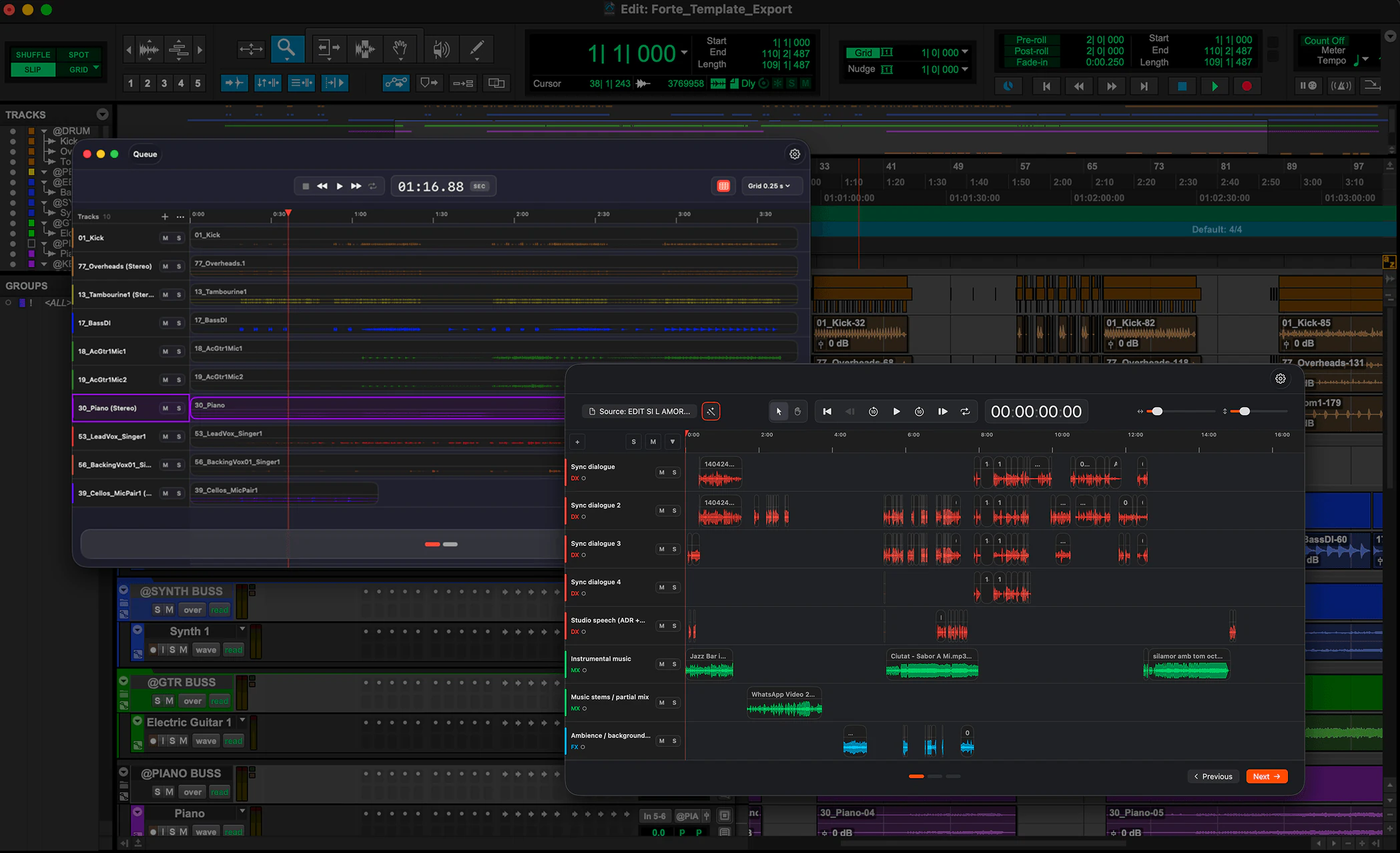1400x853 pixels.
Task: Select the Selector waveform tool
Action: tap(365, 49)
